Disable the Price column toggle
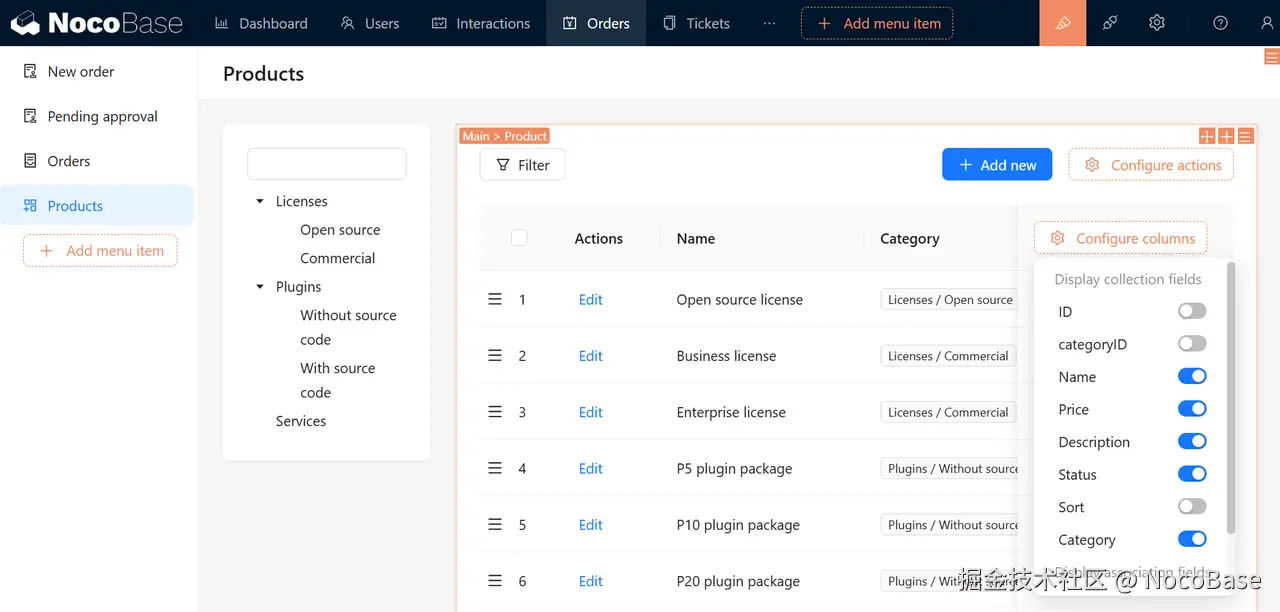 [x=1192, y=409]
